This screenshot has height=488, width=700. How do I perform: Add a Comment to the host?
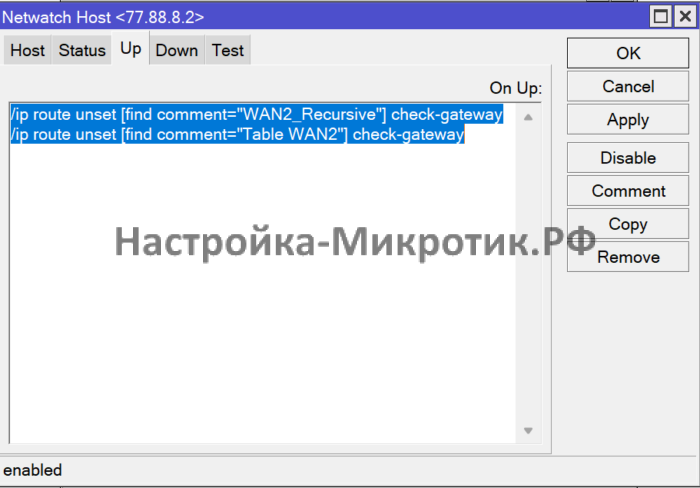(x=628, y=191)
